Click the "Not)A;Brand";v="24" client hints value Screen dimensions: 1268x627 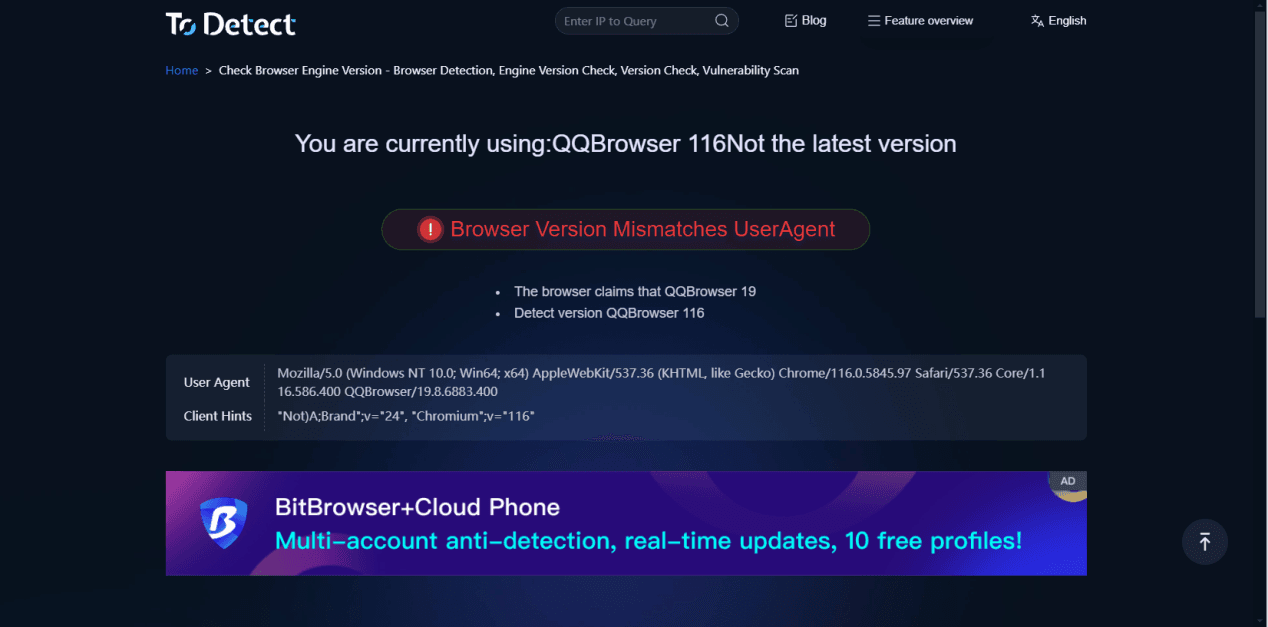click(406, 416)
